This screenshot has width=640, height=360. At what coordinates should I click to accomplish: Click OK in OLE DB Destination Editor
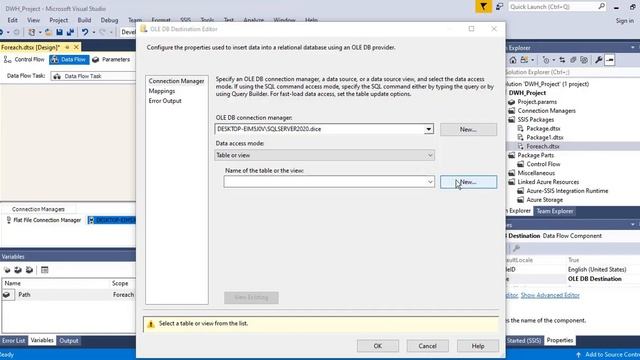tap(378, 346)
